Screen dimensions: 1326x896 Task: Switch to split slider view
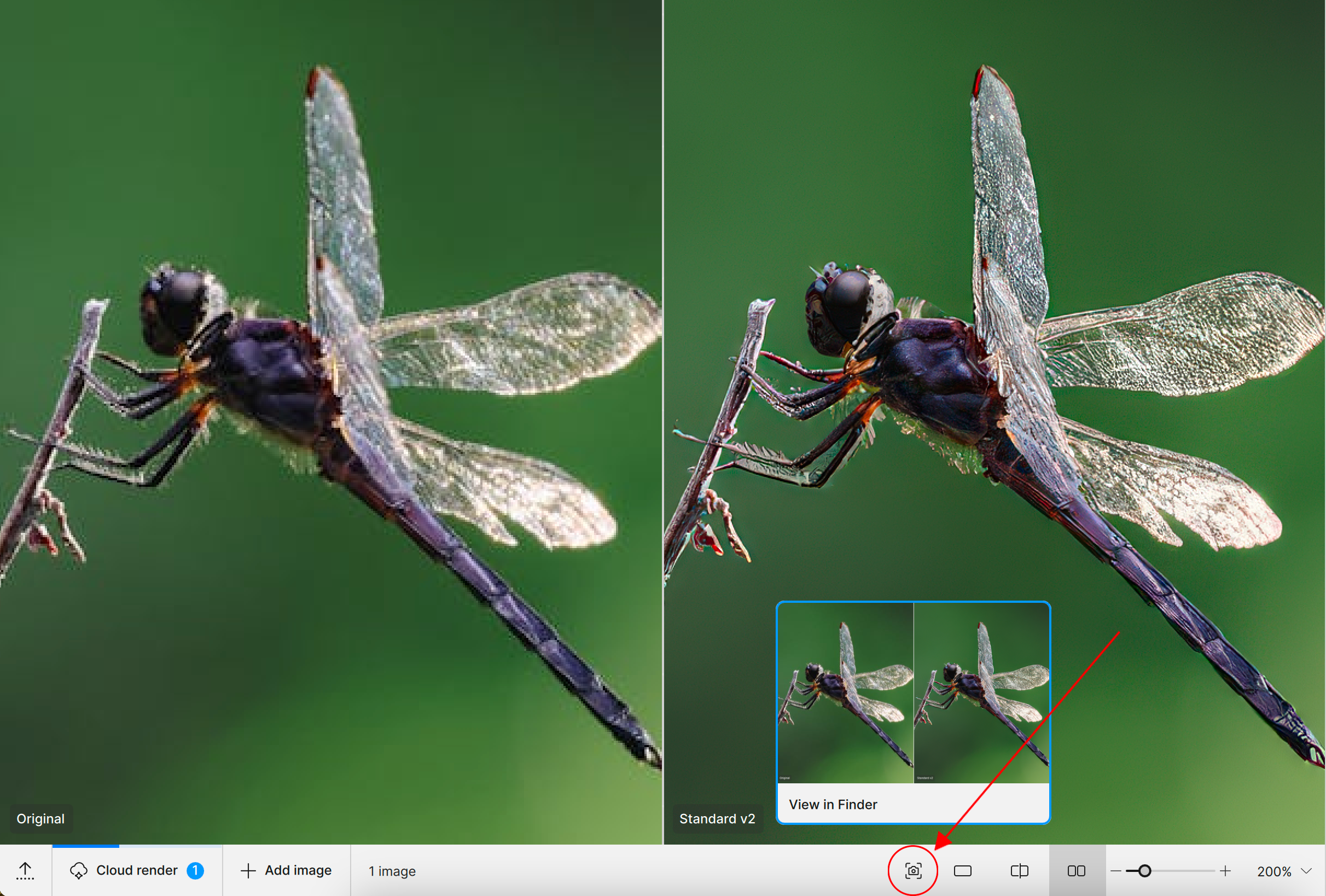(1019, 871)
